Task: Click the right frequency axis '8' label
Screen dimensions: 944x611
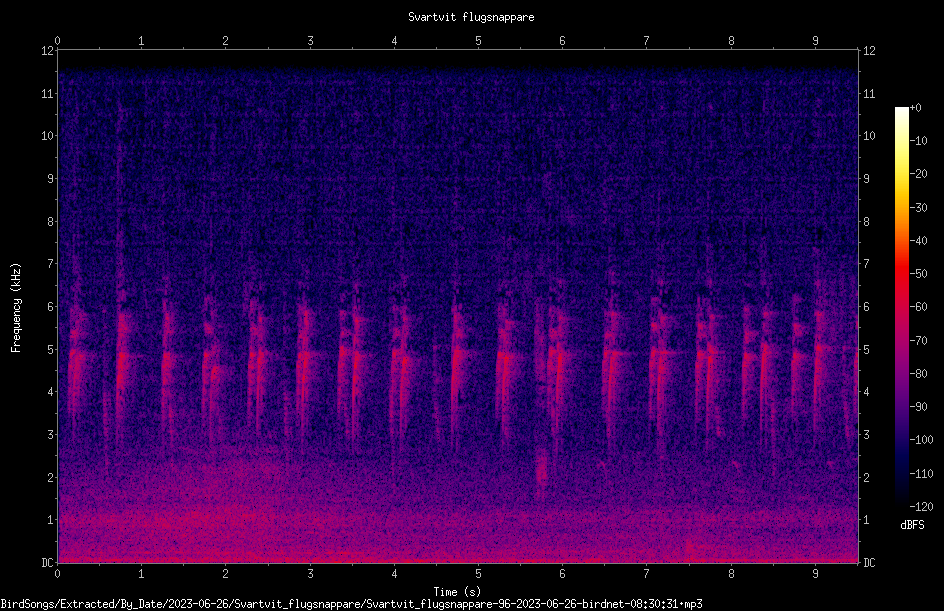Action: click(x=866, y=222)
